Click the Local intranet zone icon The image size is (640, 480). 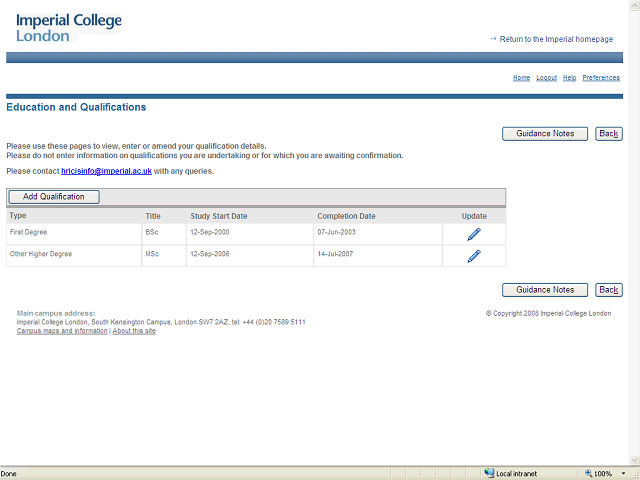tap(490, 473)
